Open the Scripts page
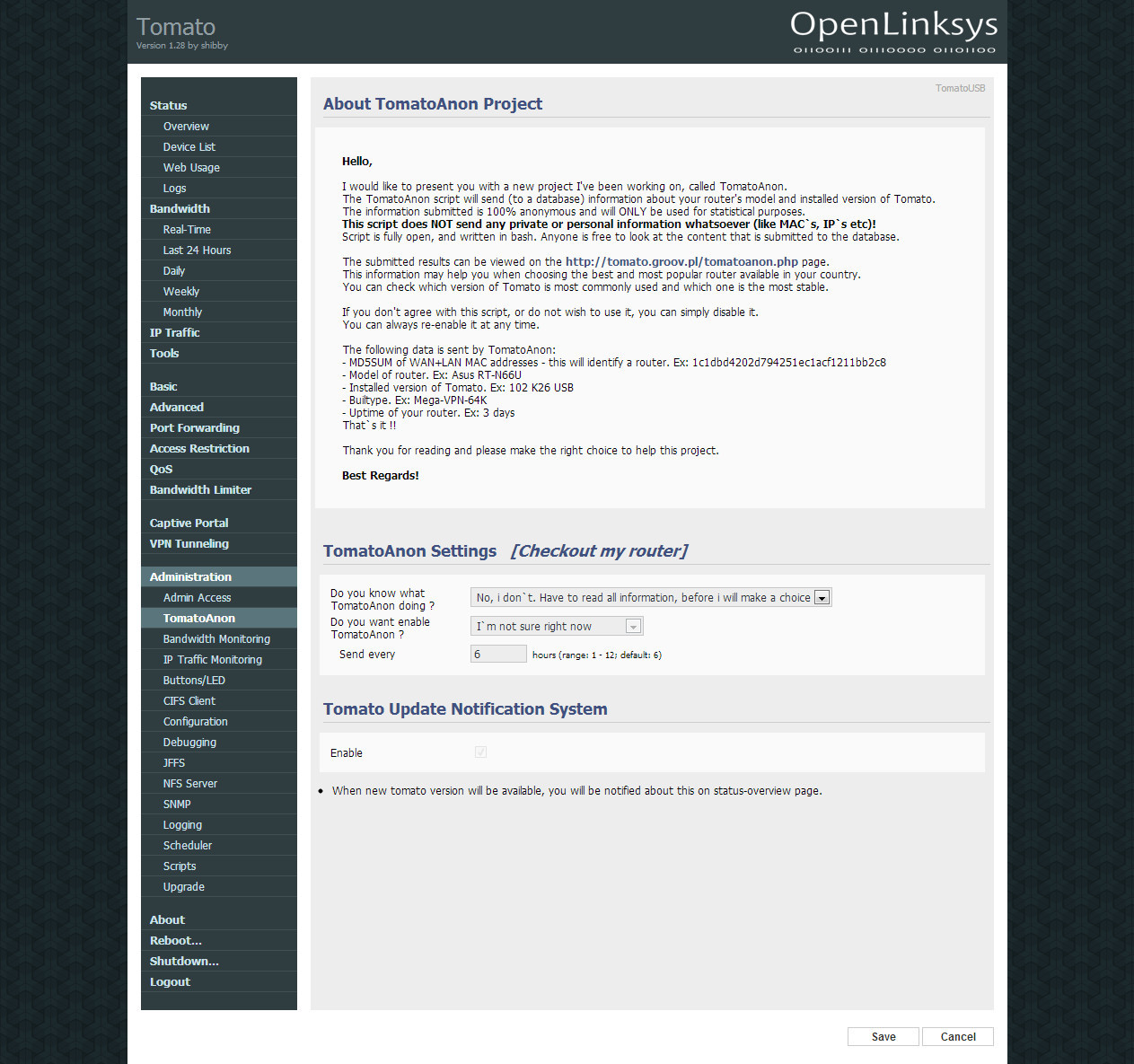 point(218,866)
